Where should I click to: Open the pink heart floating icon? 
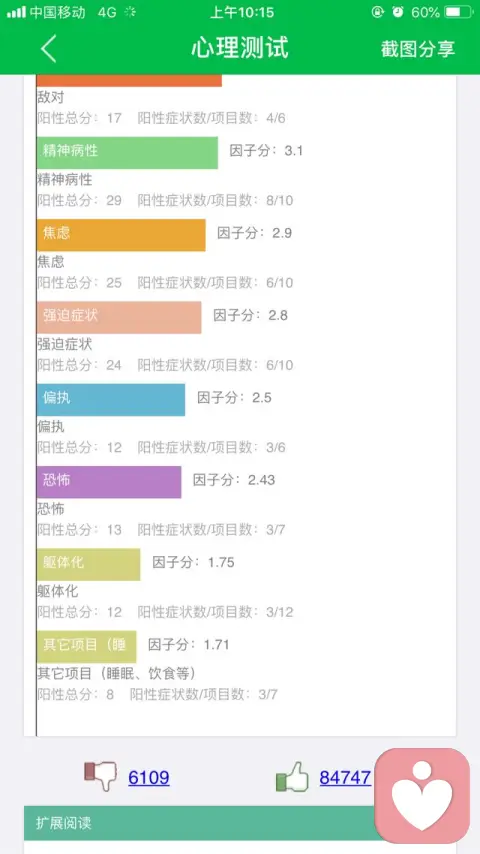(x=422, y=795)
